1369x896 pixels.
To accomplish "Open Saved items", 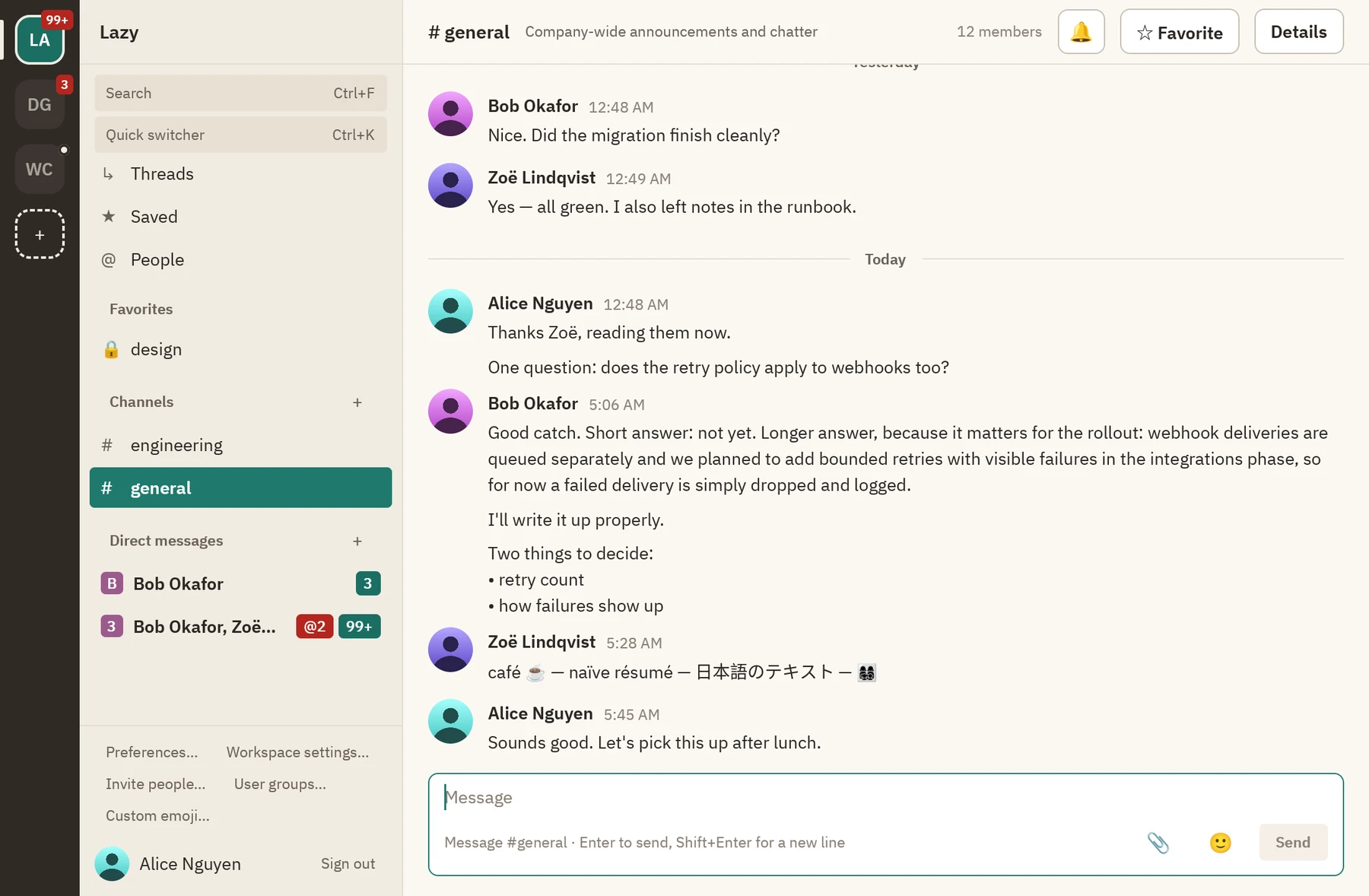I will pyautogui.click(x=240, y=217).
